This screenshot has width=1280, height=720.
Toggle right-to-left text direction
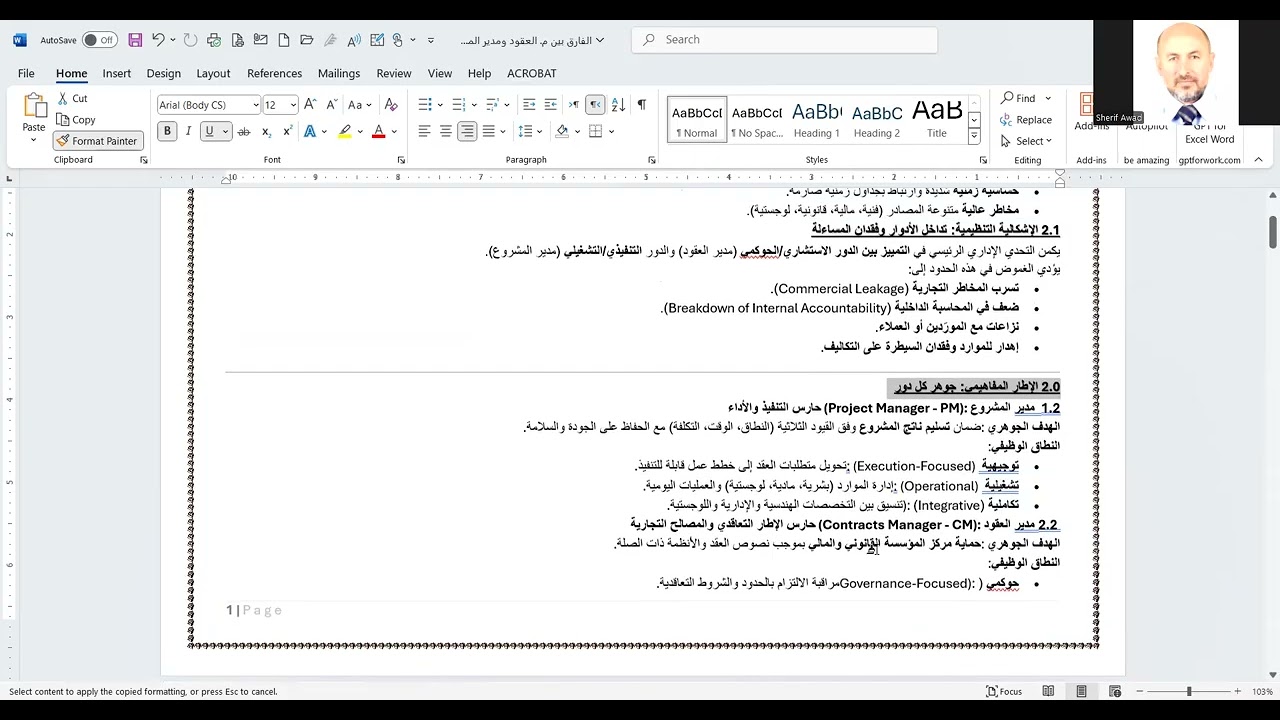point(595,105)
